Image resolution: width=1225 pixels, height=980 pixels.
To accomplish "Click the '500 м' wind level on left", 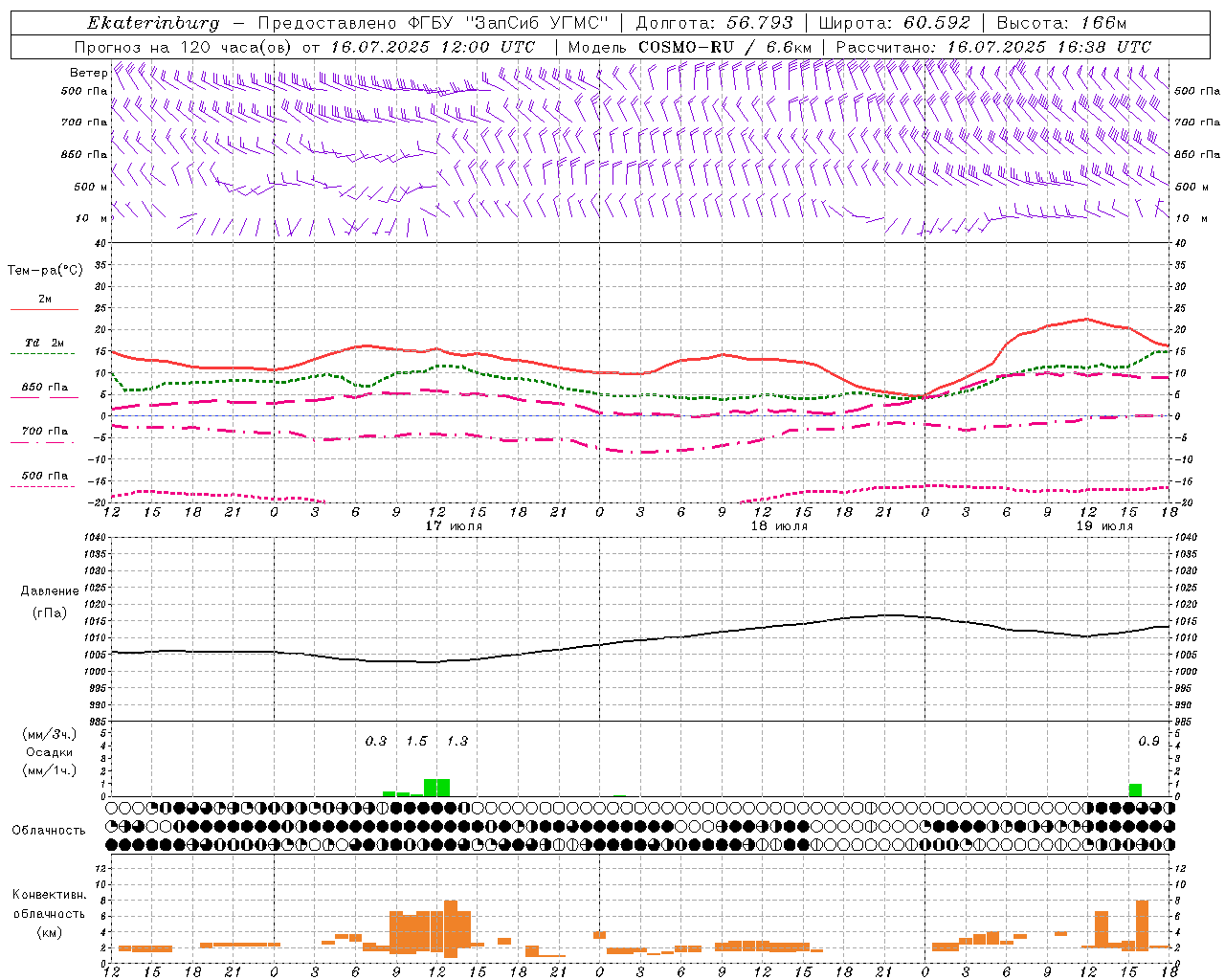I will coord(91,187).
